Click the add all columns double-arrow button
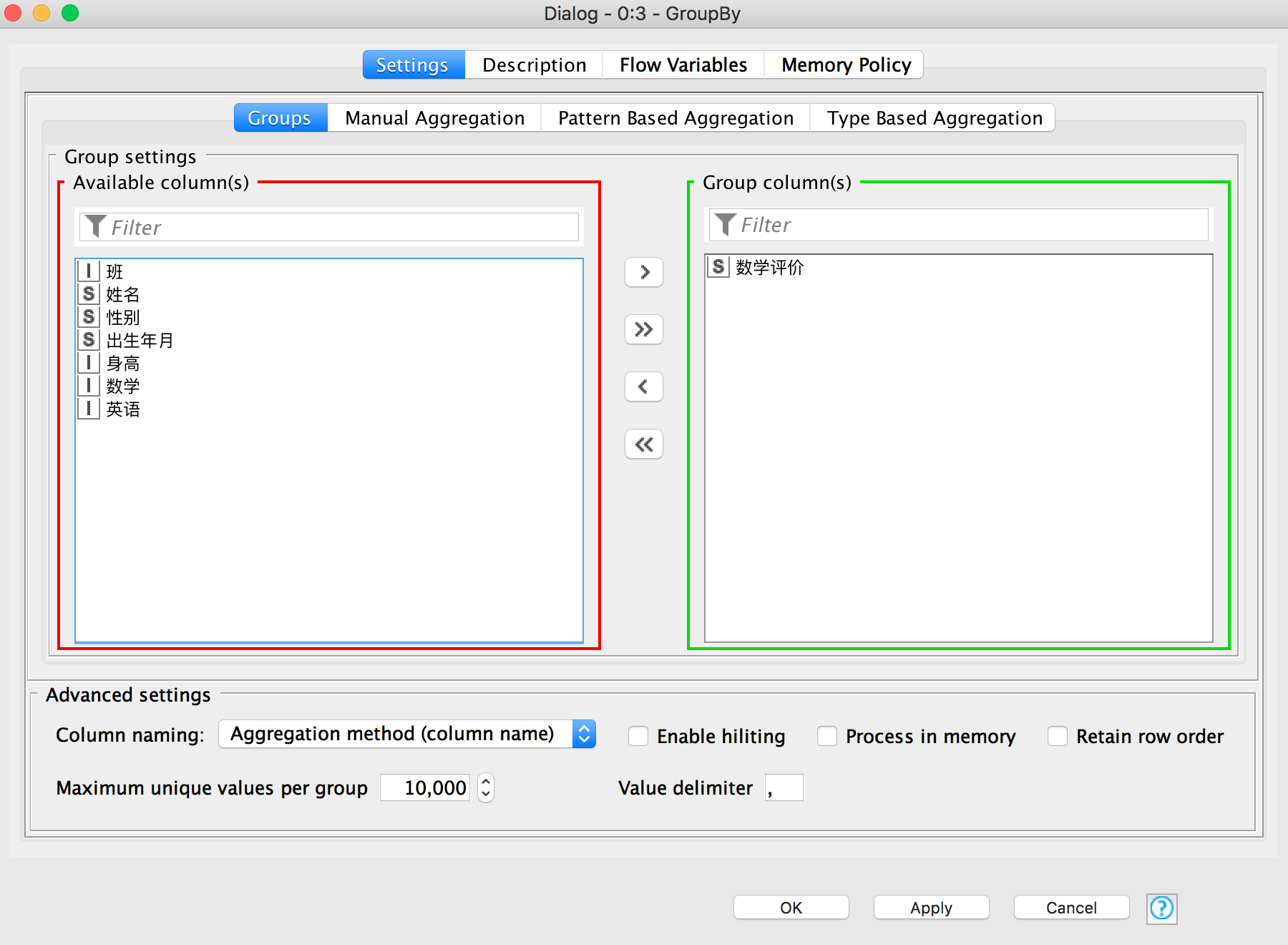 coord(644,329)
